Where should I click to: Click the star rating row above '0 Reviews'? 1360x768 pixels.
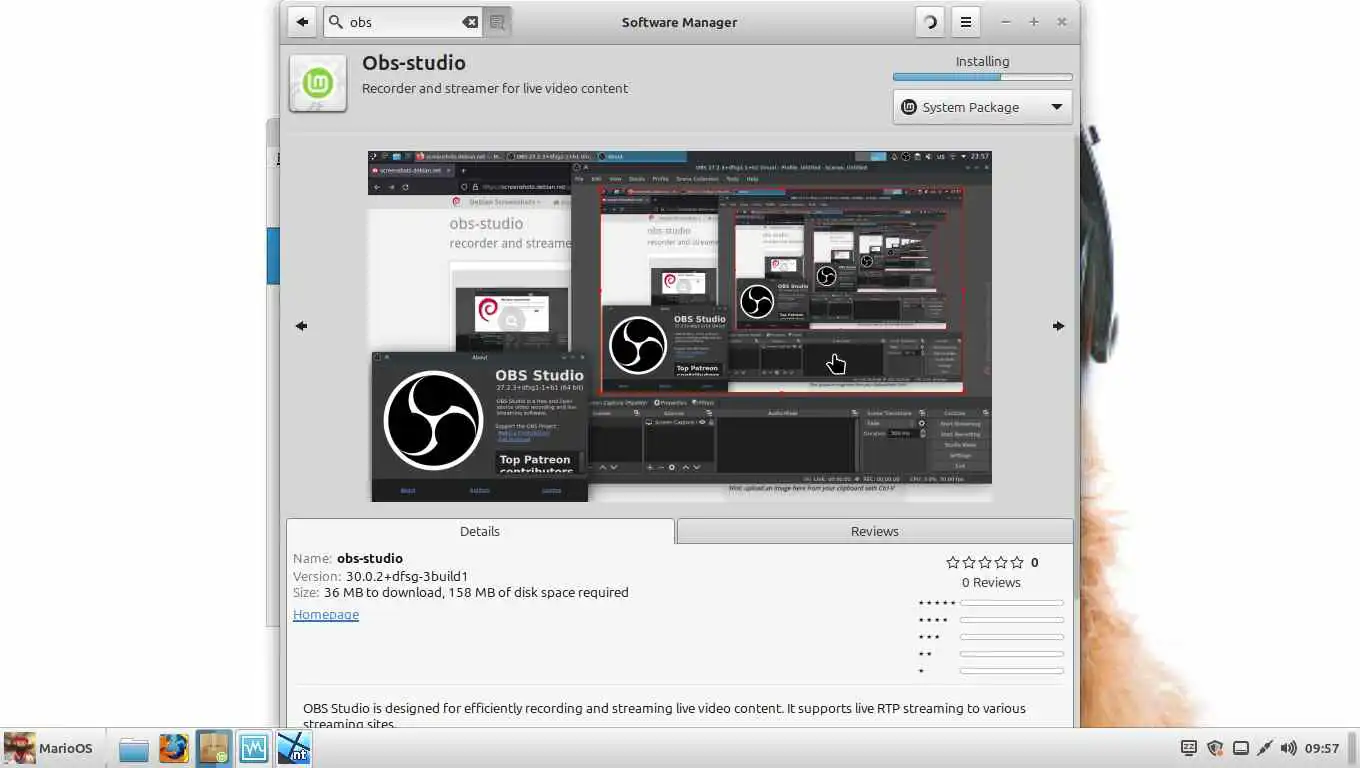(x=985, y=563)
